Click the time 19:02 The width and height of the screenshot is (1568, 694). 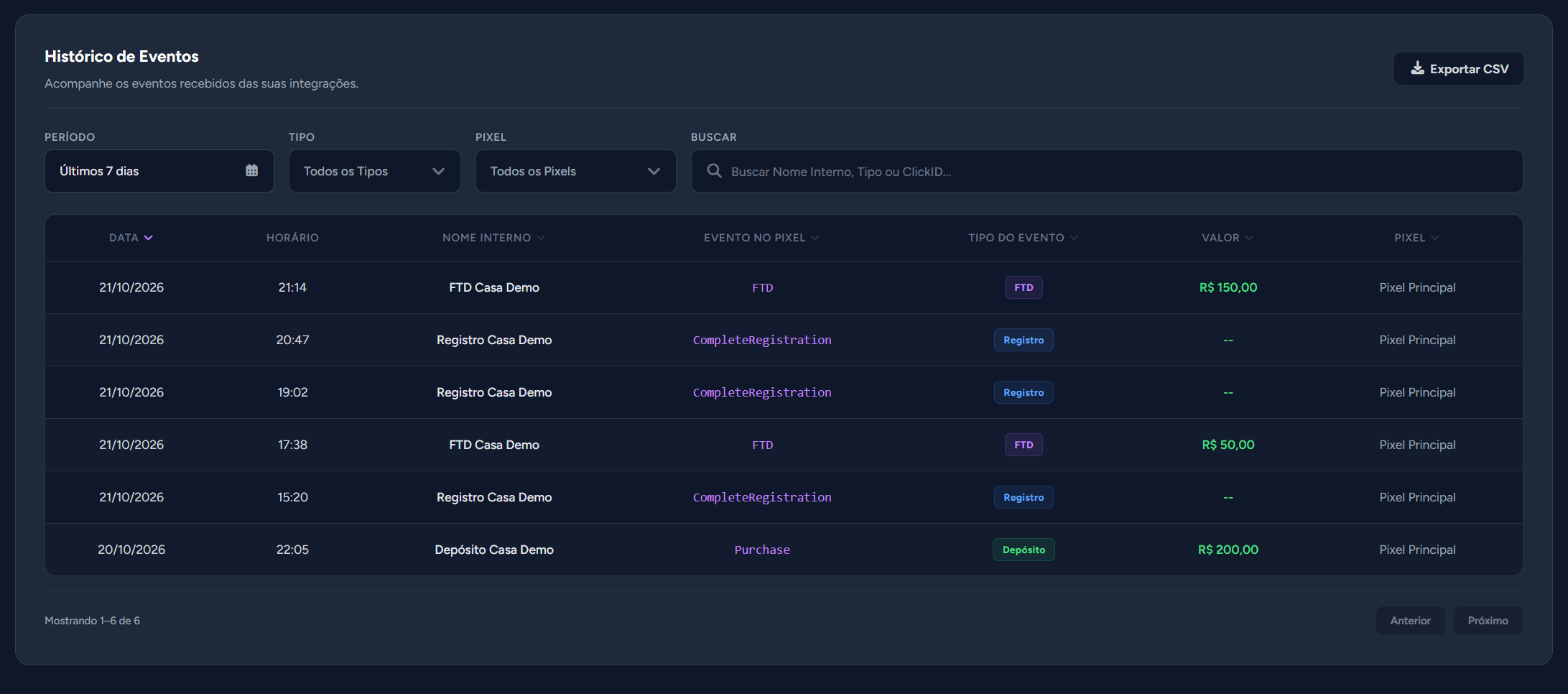292,393
